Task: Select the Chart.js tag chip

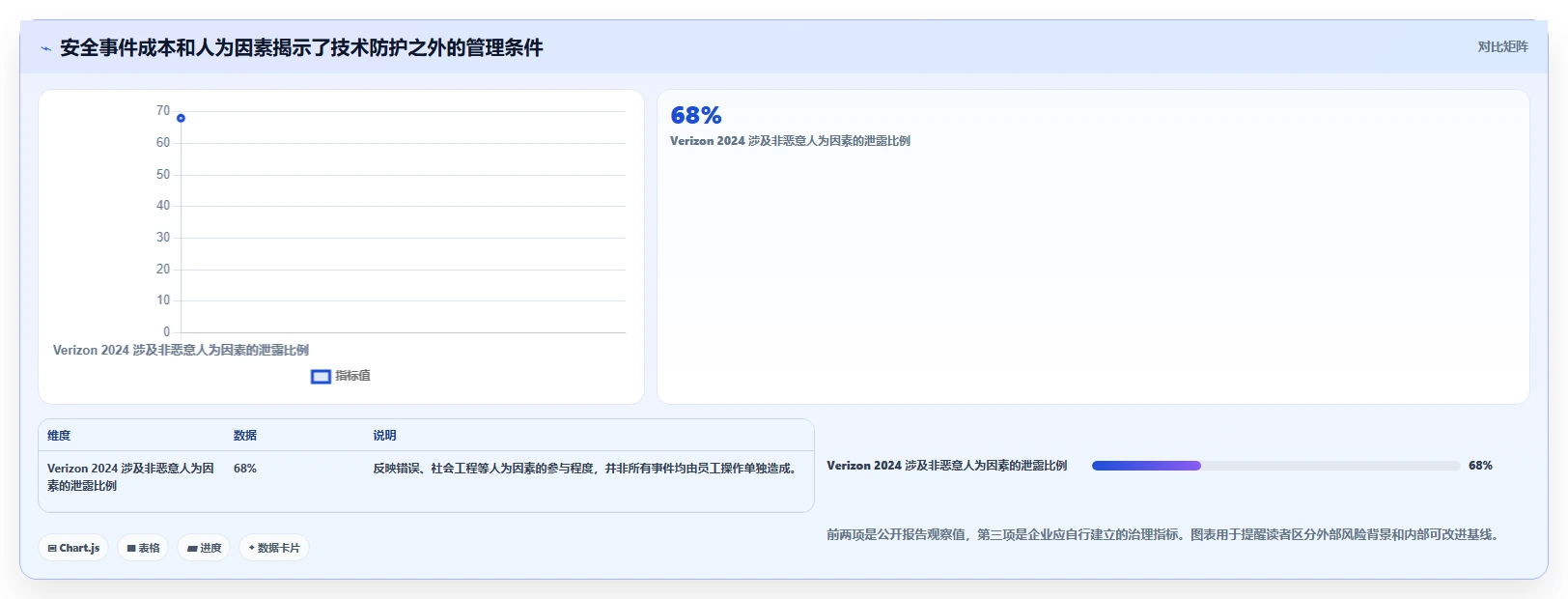Action: pos(73,548)
